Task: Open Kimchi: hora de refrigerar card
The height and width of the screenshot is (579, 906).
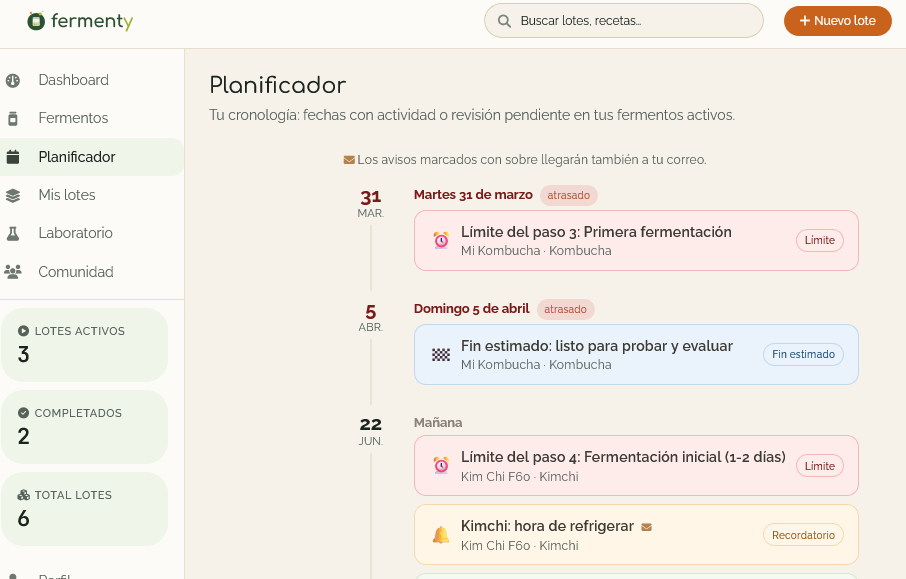Action: 636,535
